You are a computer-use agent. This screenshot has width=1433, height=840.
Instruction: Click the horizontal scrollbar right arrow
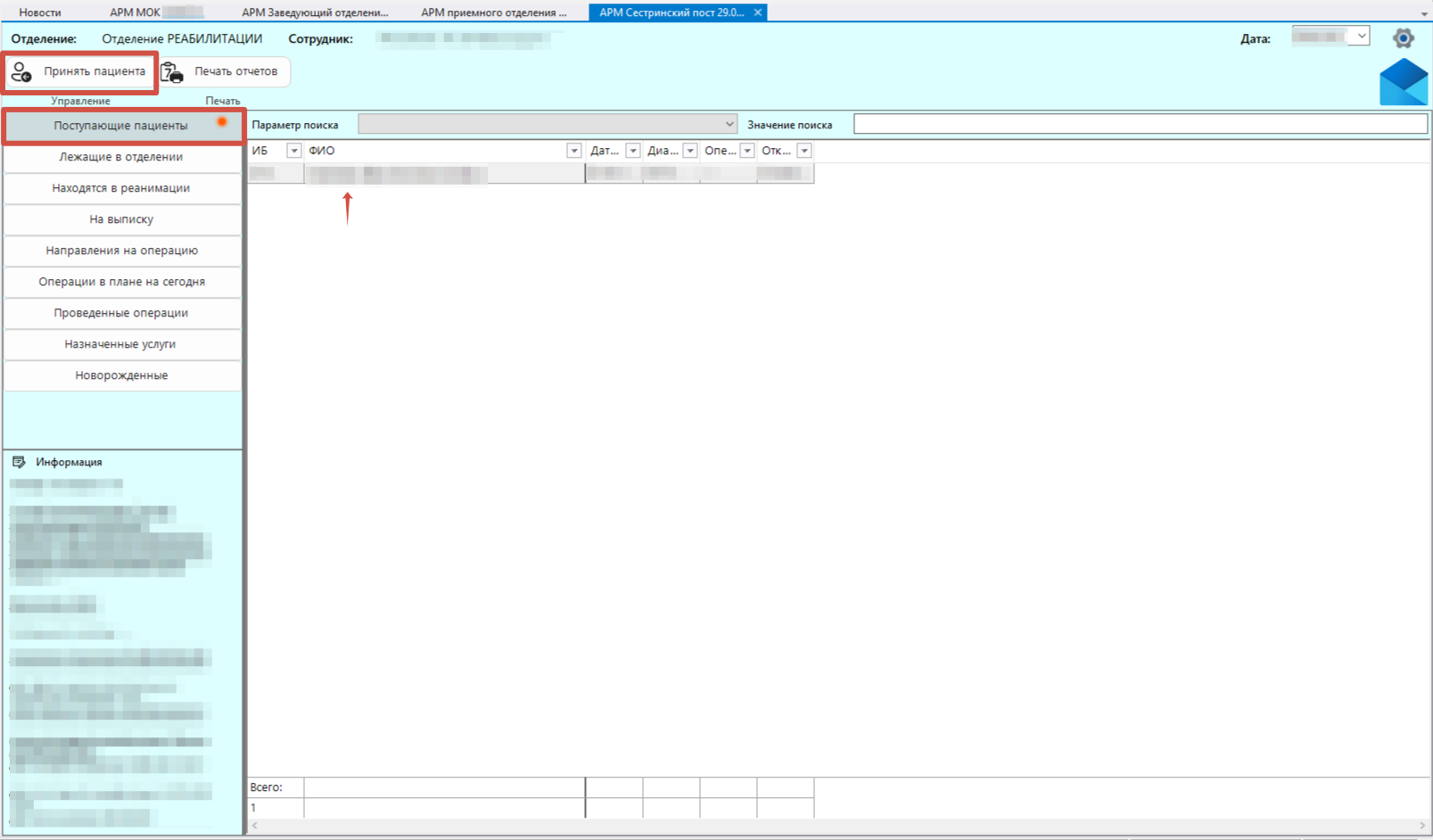click(x=1422, y=826)
